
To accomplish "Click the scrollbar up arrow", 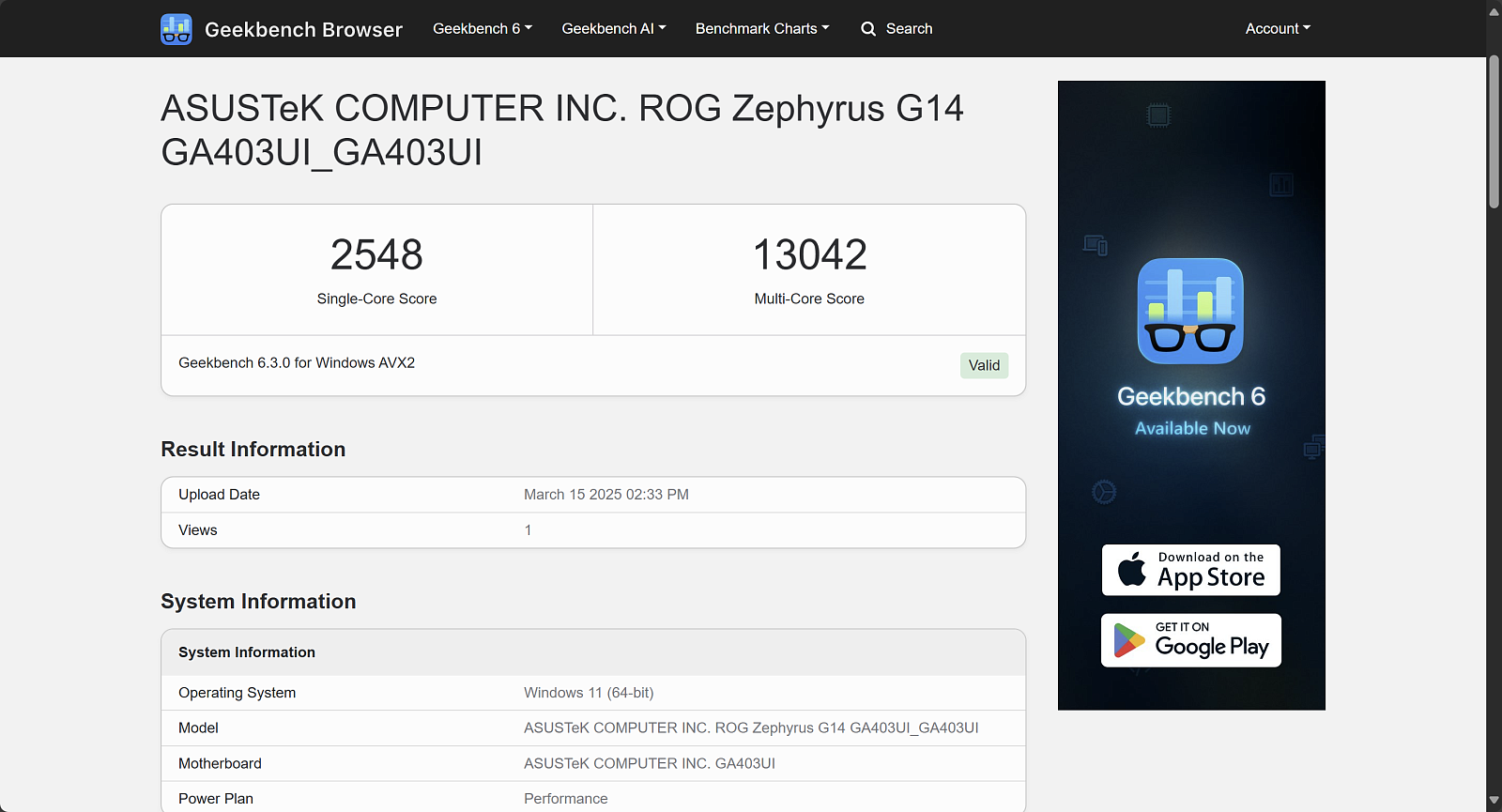I will point(1494,11).
